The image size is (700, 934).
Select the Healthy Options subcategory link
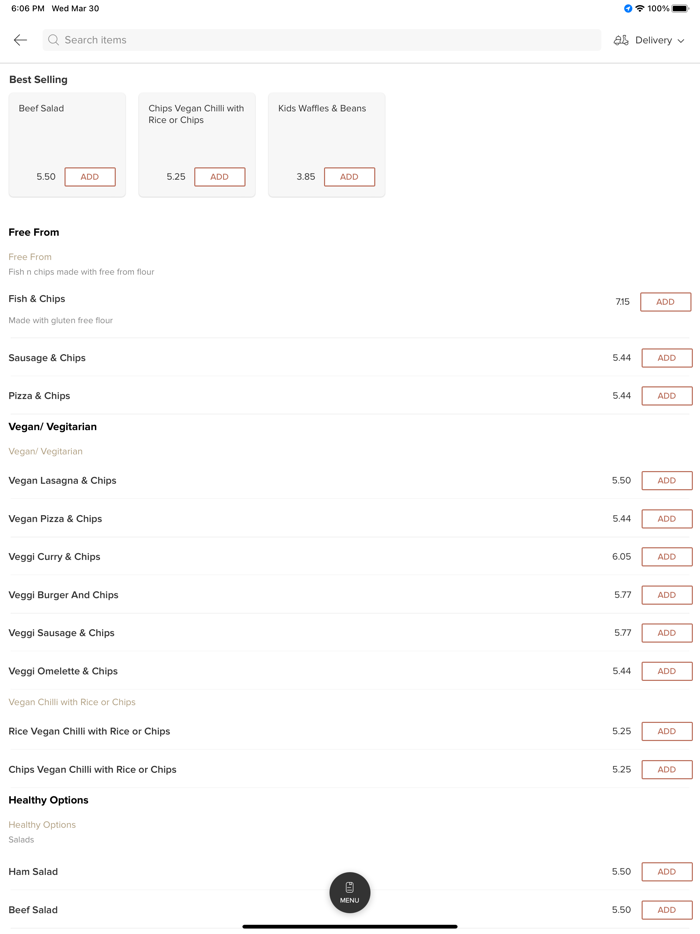tap(42, 825)
